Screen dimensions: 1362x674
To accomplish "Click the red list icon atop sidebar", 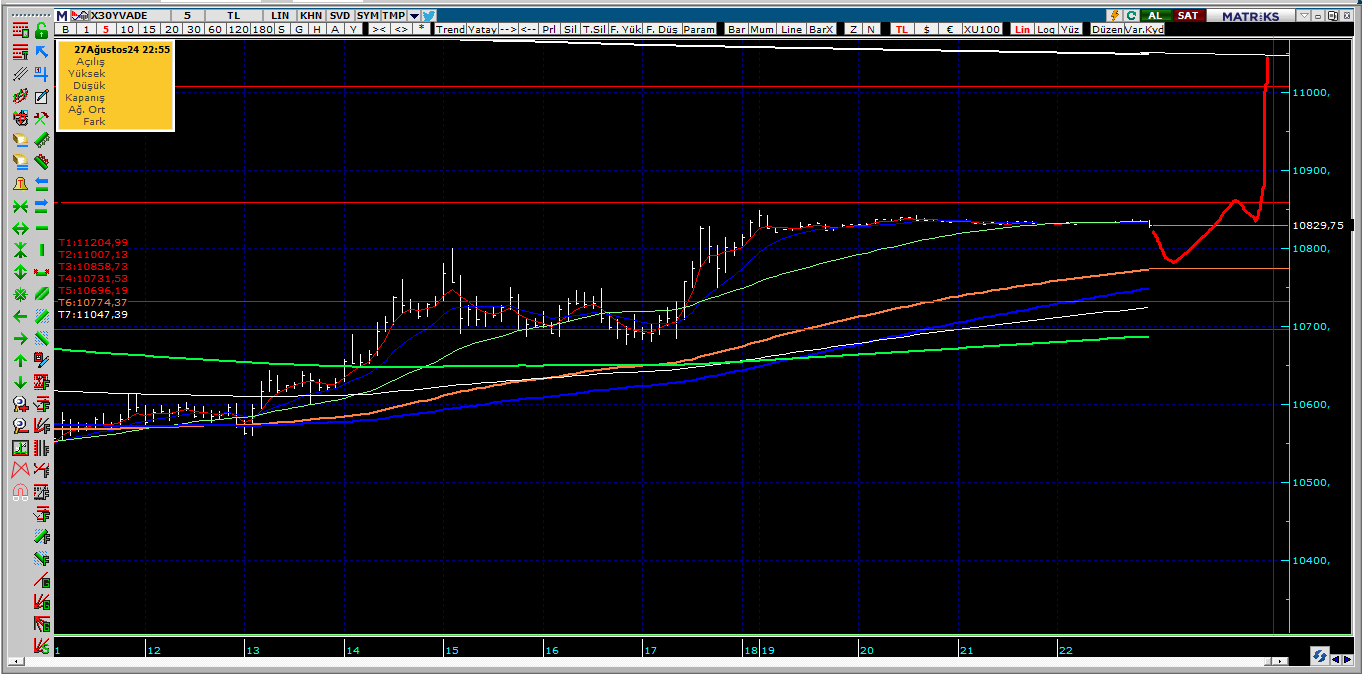I will (x=20, y=30).
